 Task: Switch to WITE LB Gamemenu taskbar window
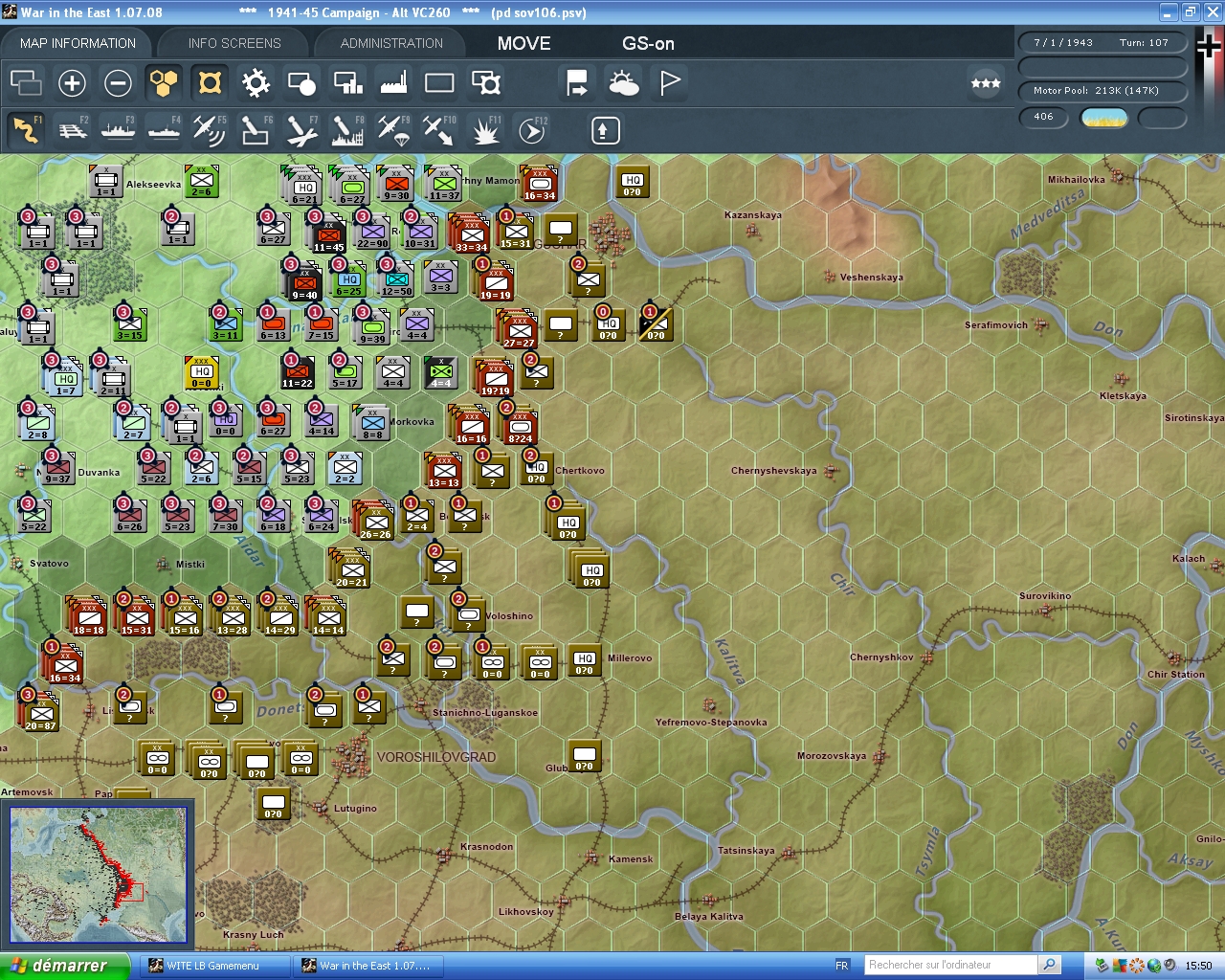pyautogui.click(x=215, y=966)
